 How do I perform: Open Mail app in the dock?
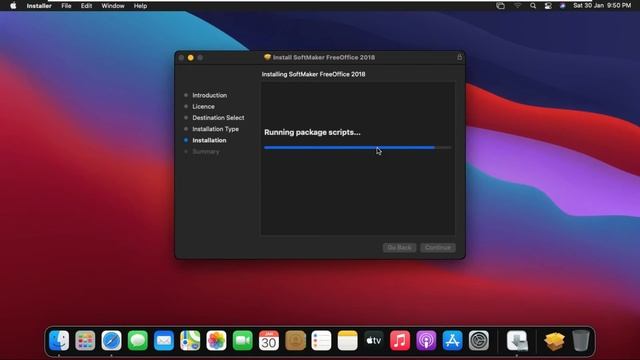[164, 340]
